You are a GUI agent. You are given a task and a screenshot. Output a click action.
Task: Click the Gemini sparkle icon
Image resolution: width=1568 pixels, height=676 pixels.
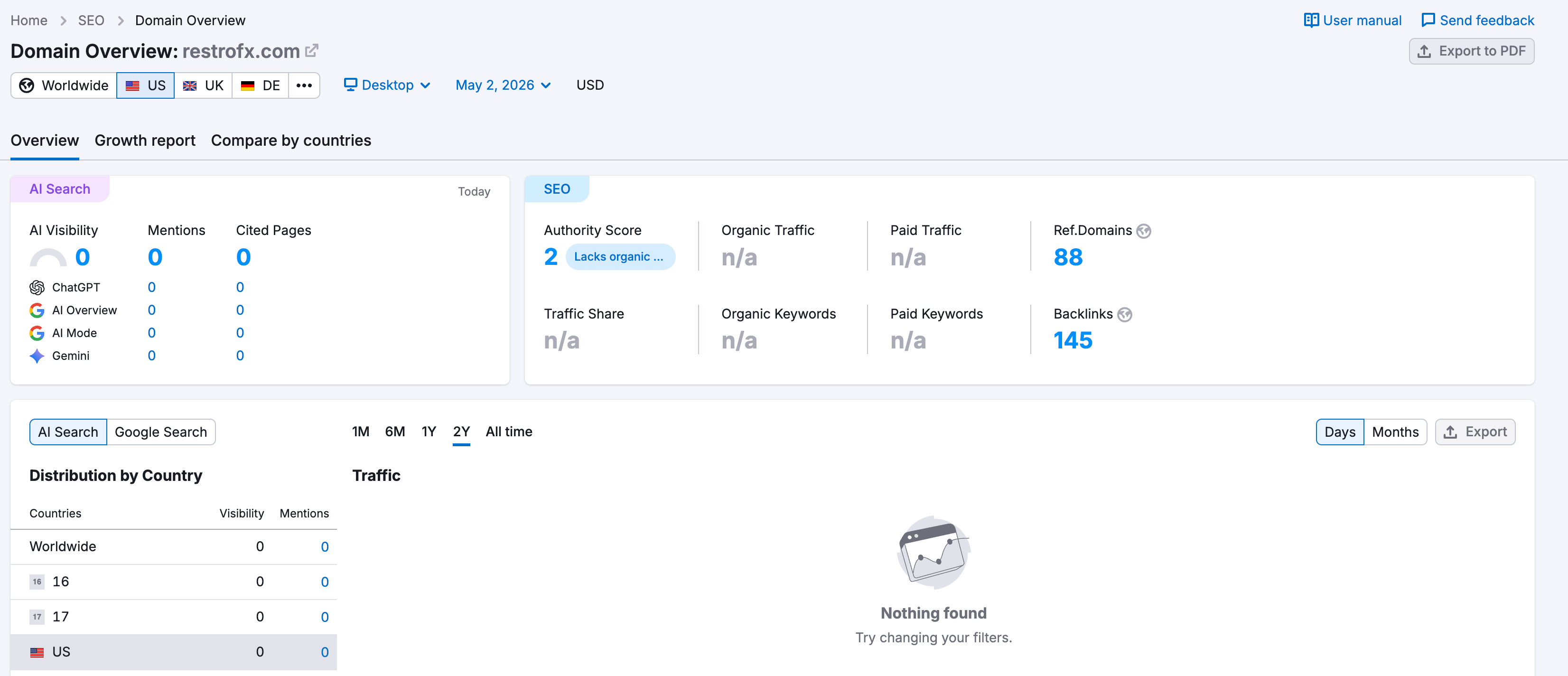[37, 356]
